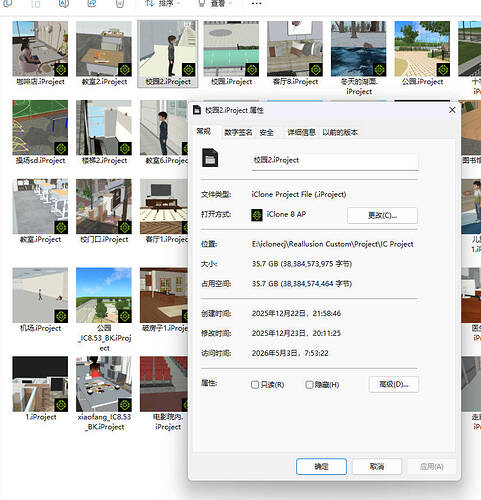Select the 教室6.iProject file thumbnail
Viewport: 481px width, 500px height.
pyautogui.click(x=164, y=127)
